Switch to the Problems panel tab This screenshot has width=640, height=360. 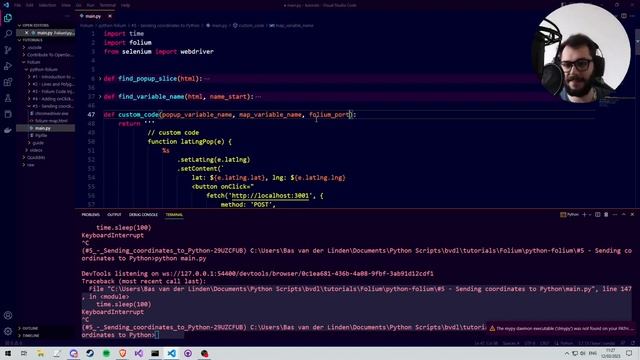(x=91, y=214)
